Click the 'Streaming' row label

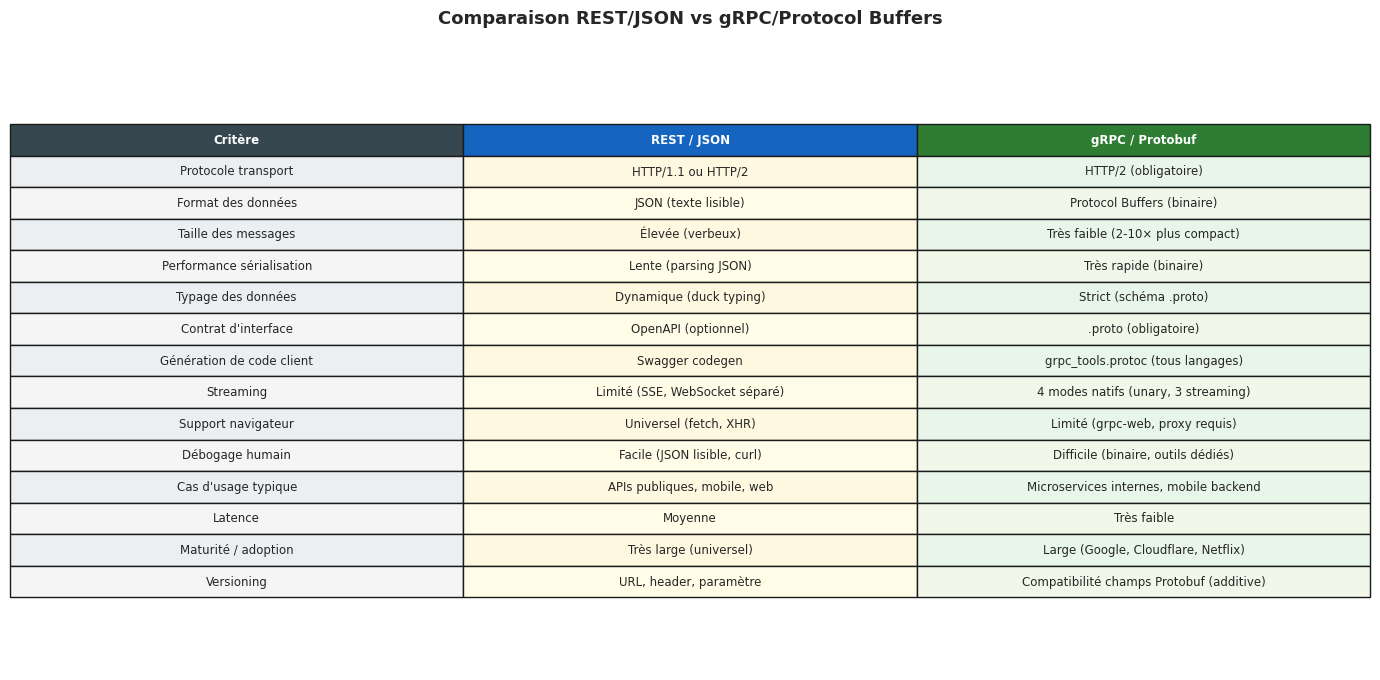(x=236, y=392)
